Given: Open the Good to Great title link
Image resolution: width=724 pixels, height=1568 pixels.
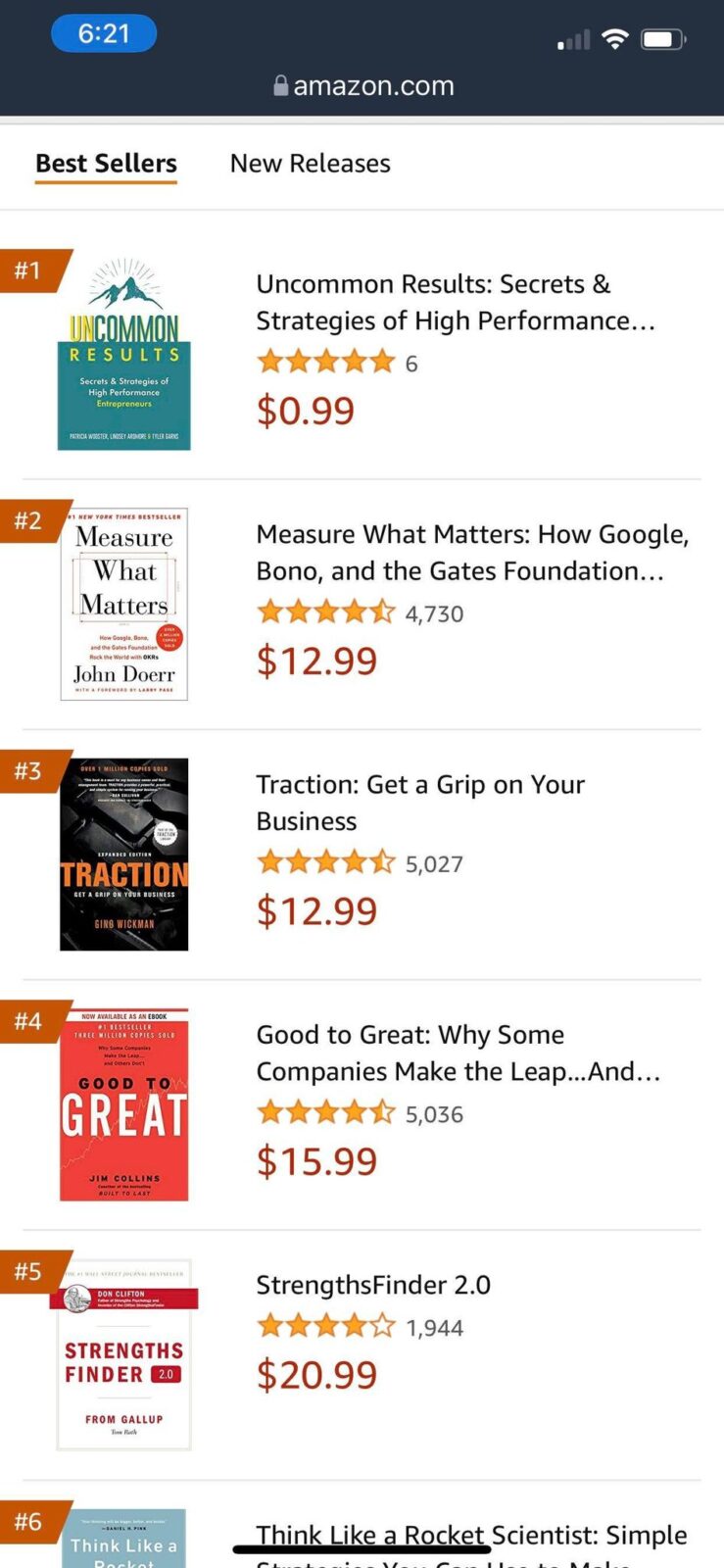Looking at the screenshot, I should tap(459, 1053).
